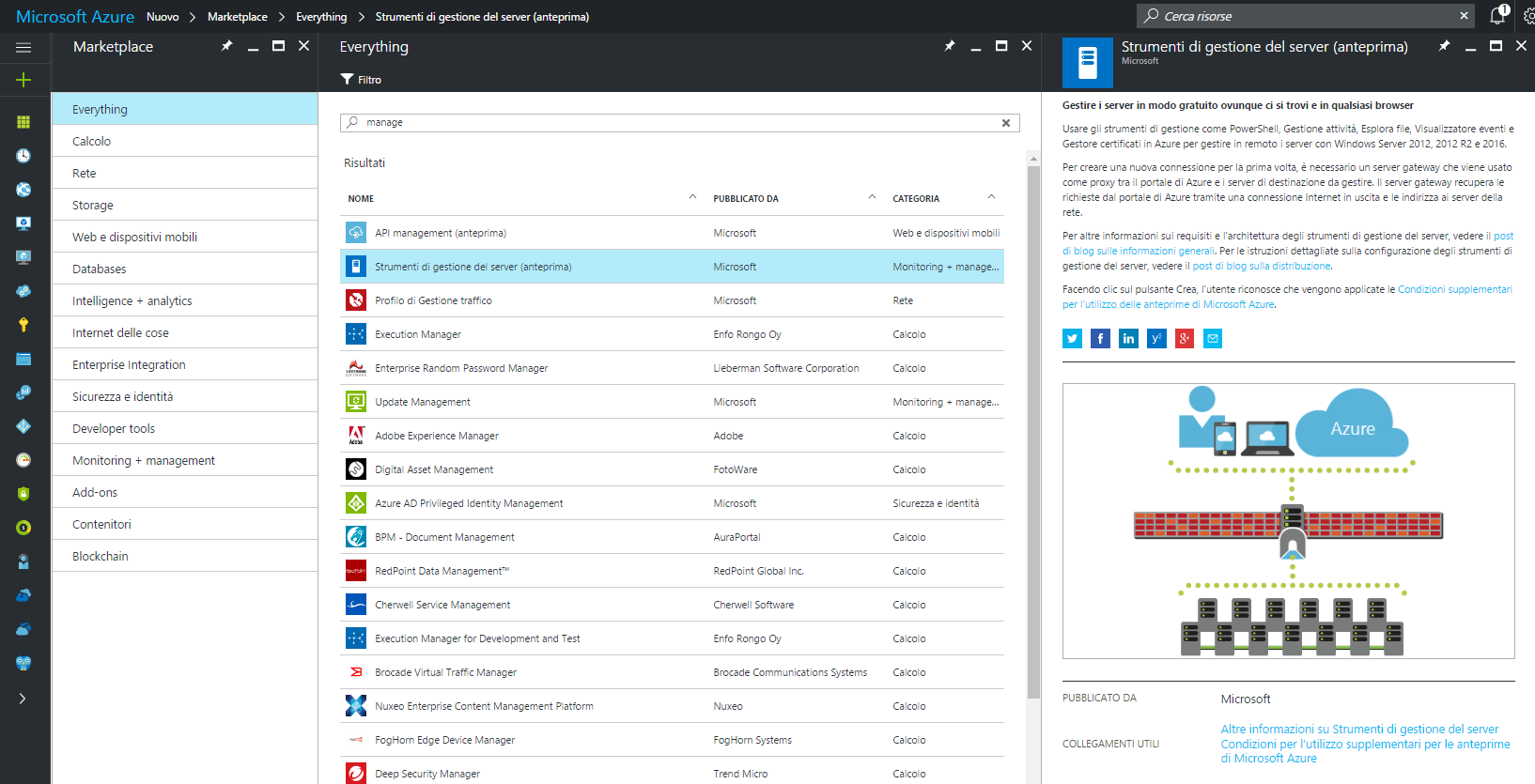Select Databases category
1535x784 pixels.
(185, 269)
